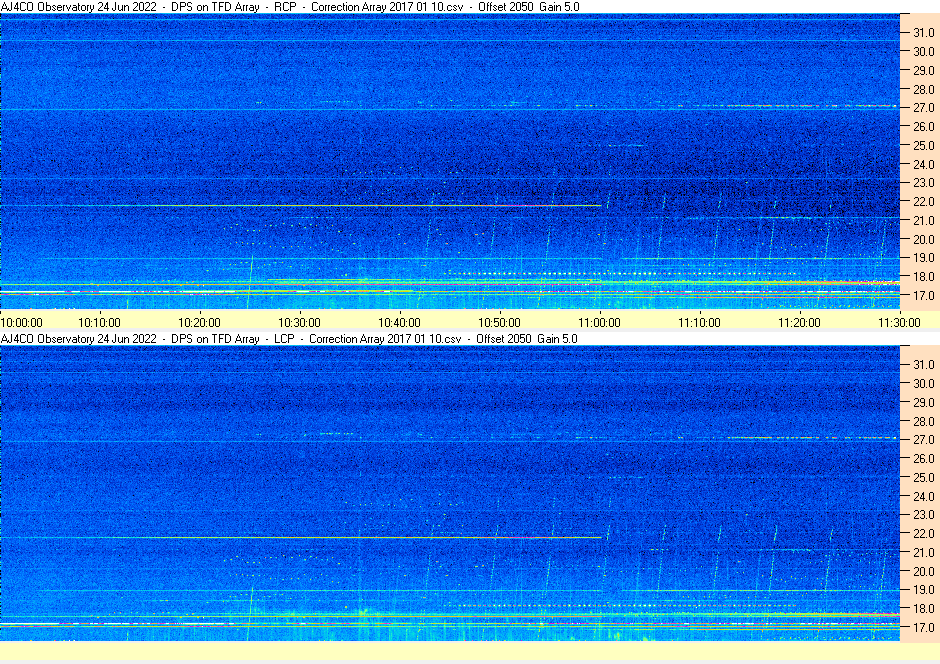Click the 31.0 frequency label on LCP panel
This screenshot has height=664, width=940.
click(x=923, y=364)
